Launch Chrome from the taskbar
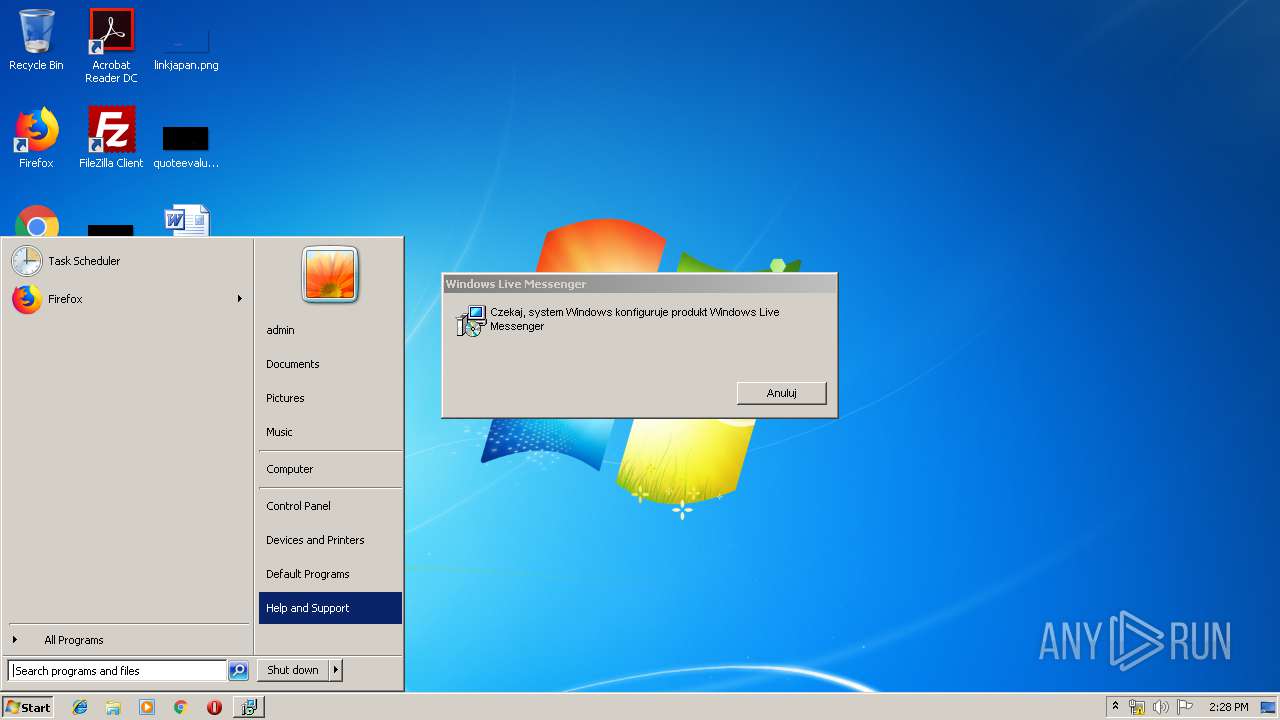 pyautogui.click(x=180, y=707)
